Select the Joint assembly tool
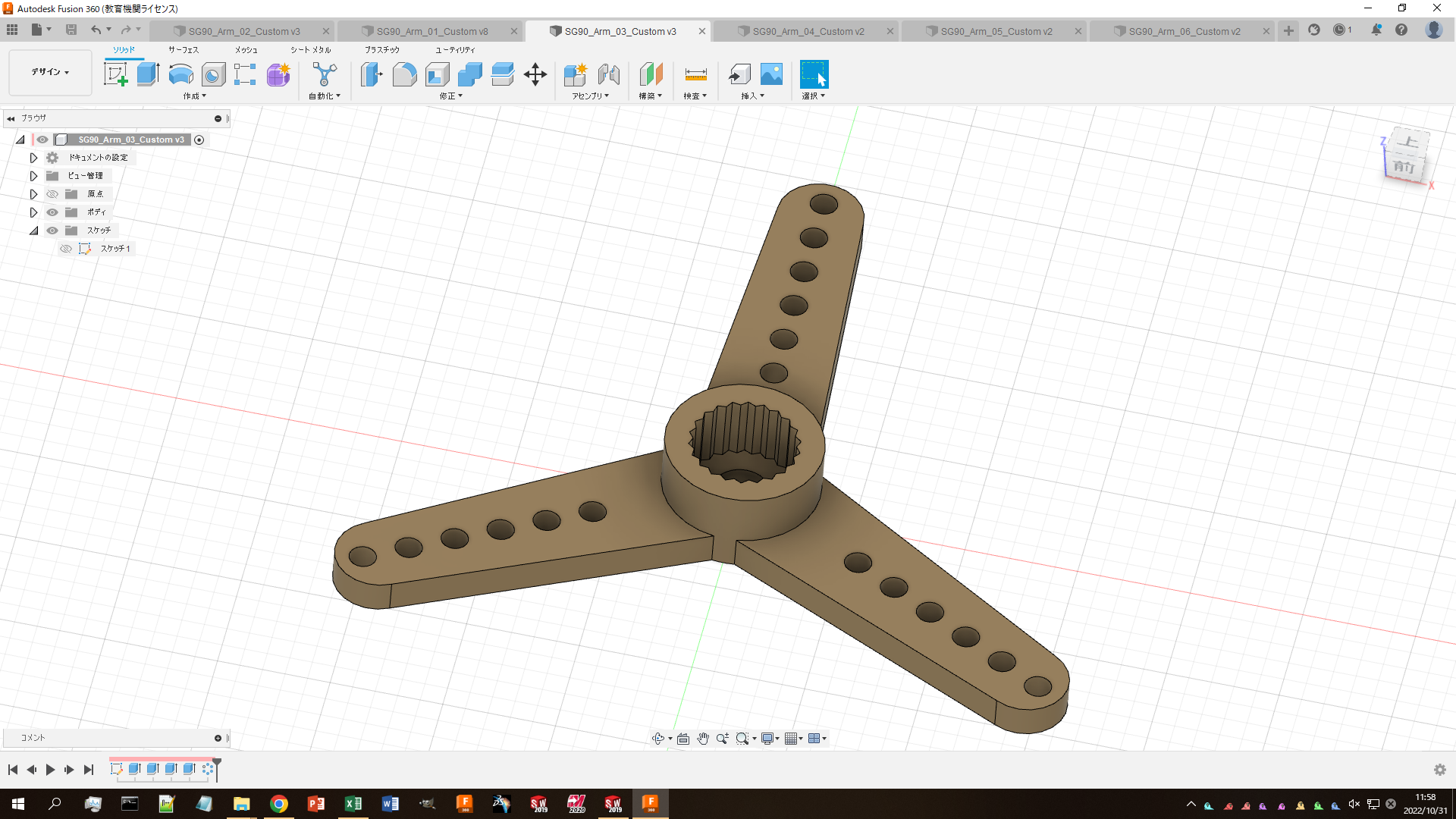The height and width of the screenshot is (819, 1456). pyautogui.click(x=608, y=74)
